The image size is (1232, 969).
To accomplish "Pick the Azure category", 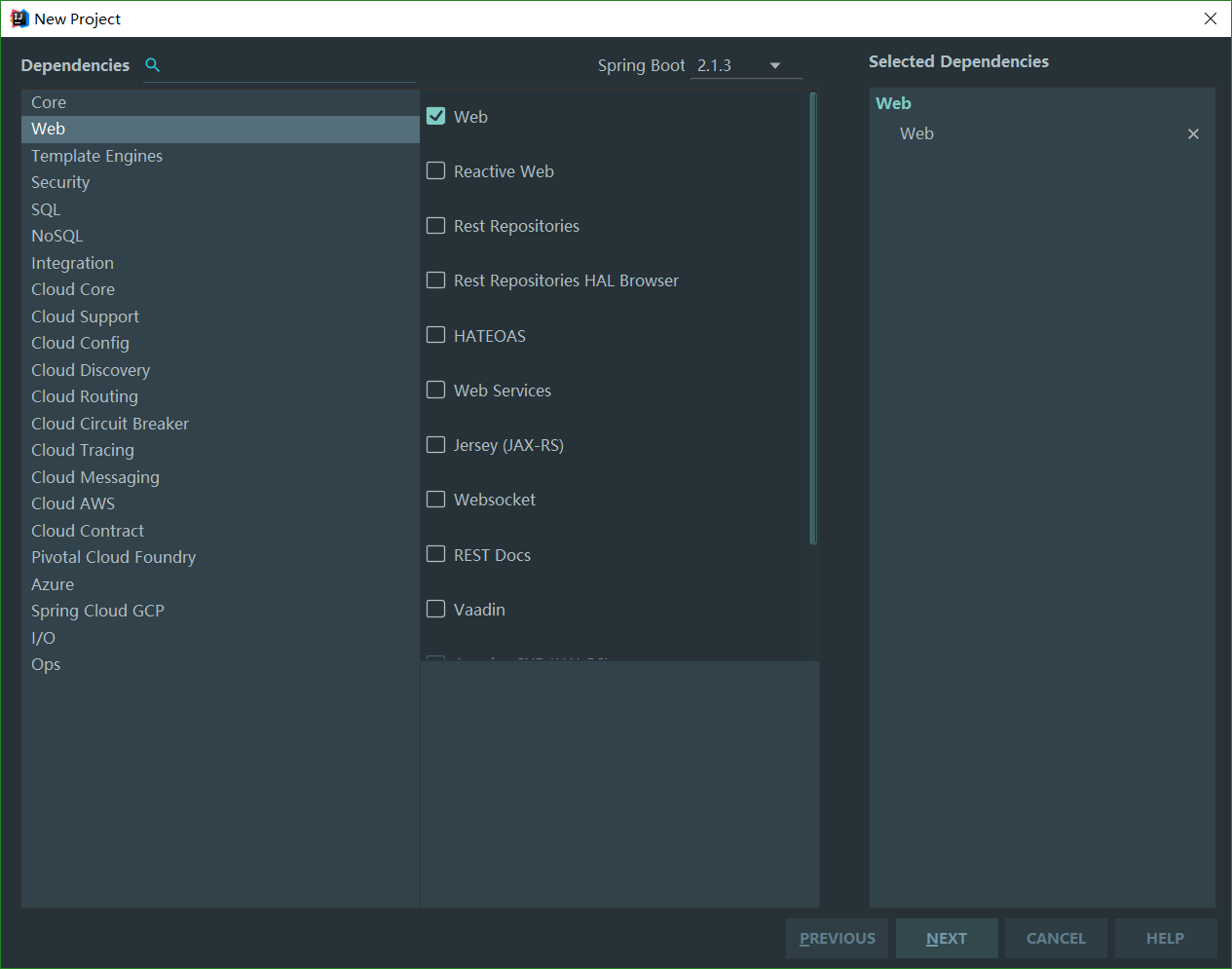I will point(53,584).
